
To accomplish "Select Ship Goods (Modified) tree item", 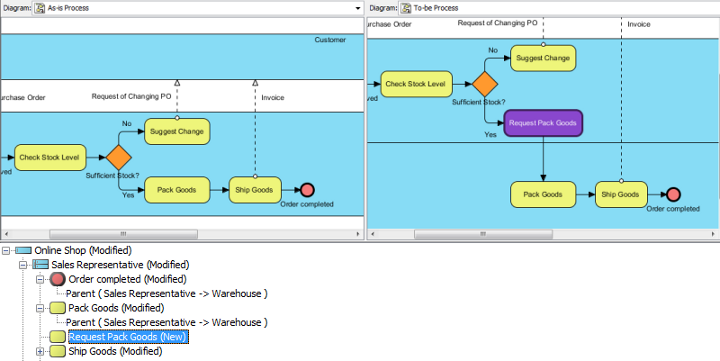I will (x=115, y=352).
